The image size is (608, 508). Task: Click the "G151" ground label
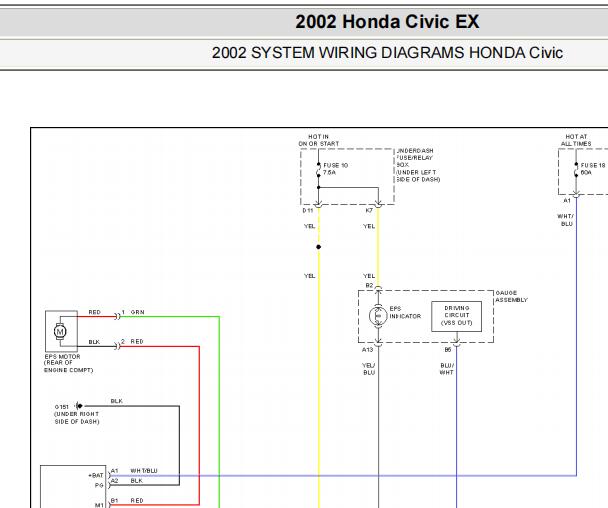coord(62,407)
